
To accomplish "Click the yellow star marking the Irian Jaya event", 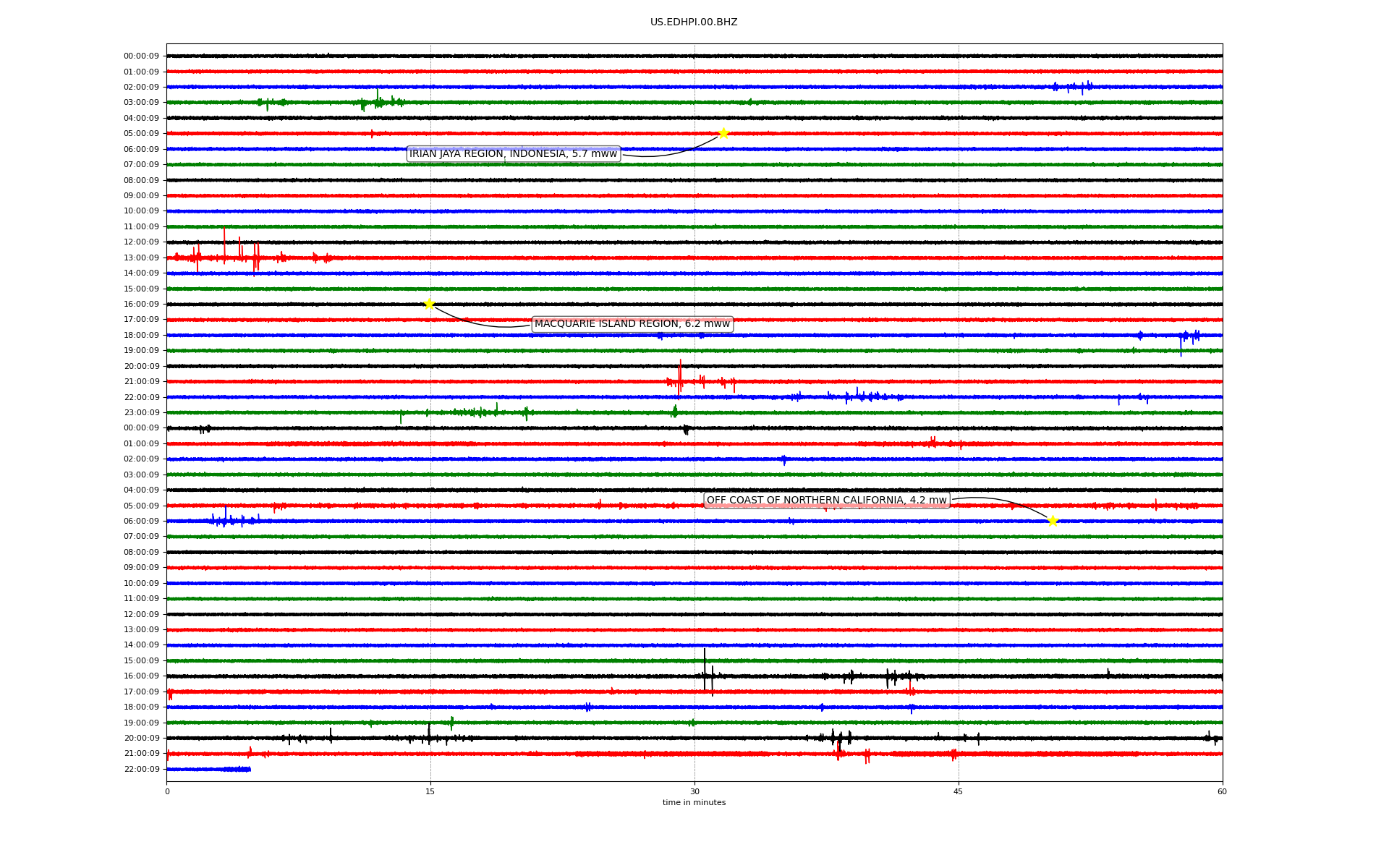I will 723,133.
